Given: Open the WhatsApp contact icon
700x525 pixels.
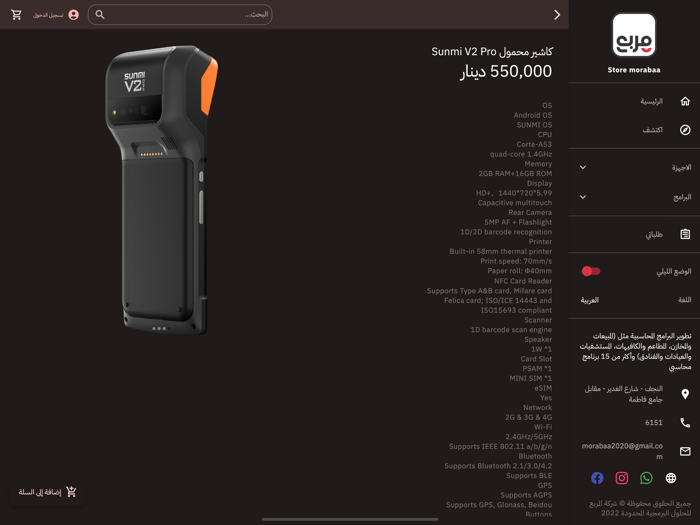Looking at the screenshot, I should coord(646,478).
